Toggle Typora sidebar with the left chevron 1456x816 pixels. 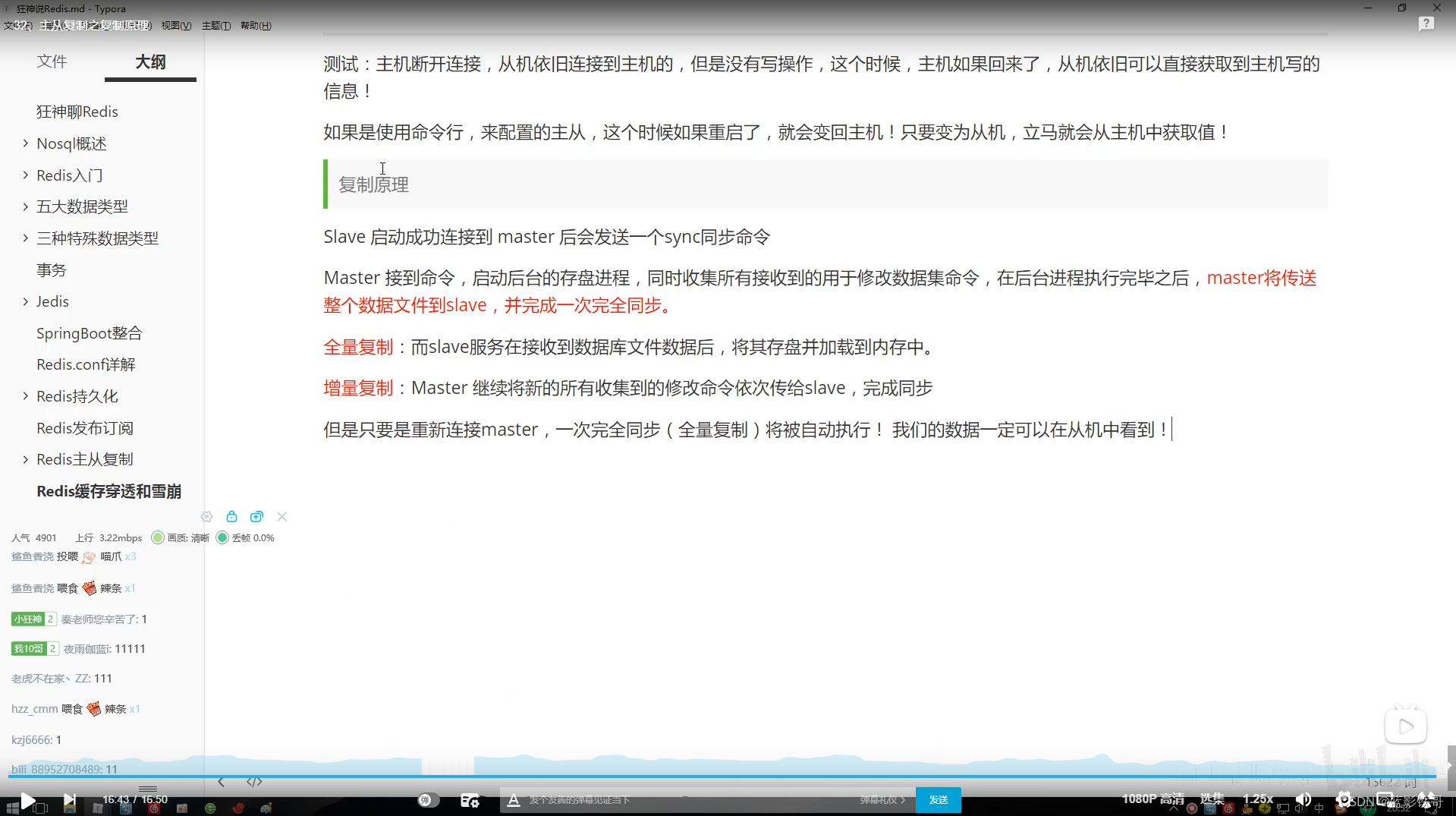(x=221, y=782)
